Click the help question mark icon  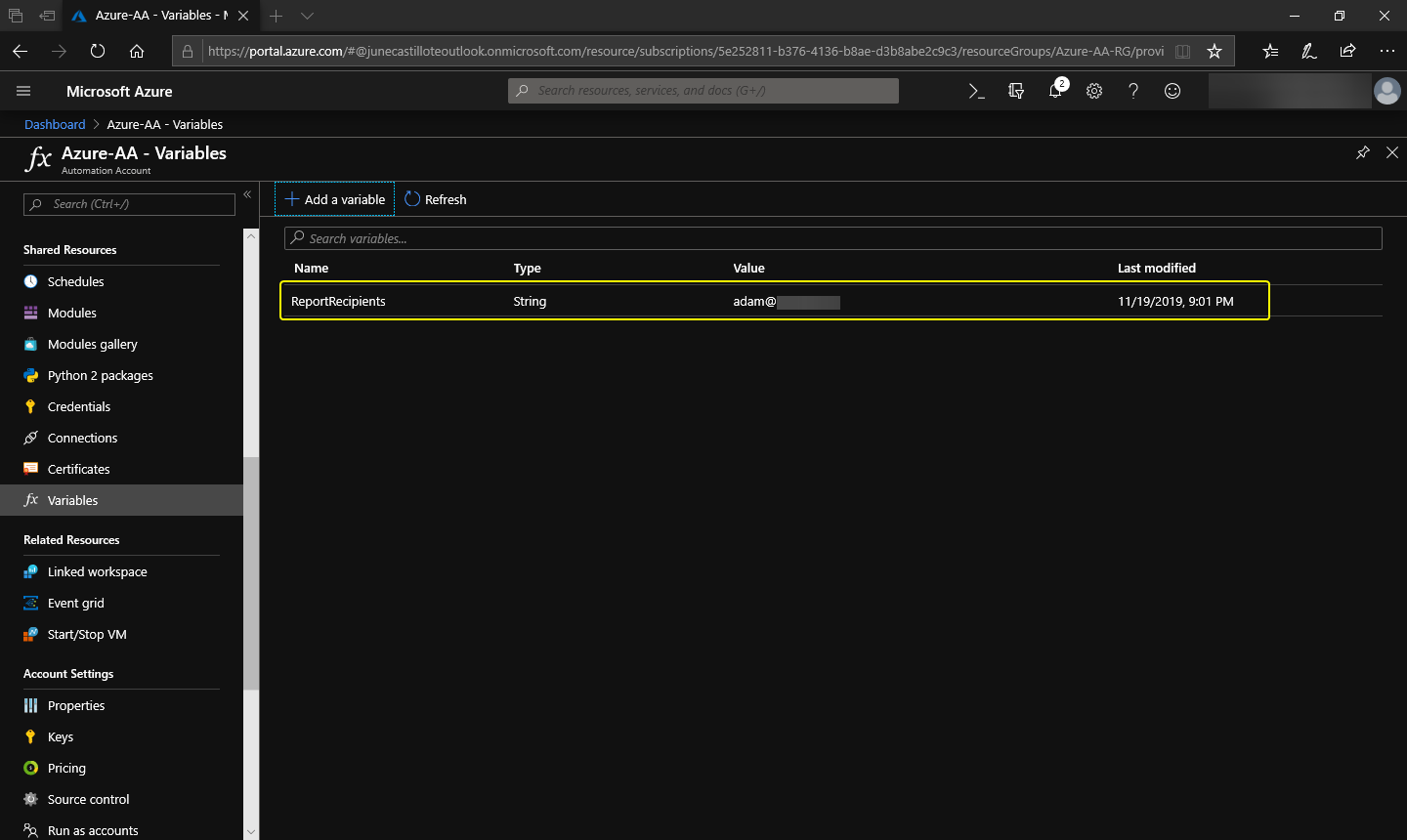(1133, 91)
